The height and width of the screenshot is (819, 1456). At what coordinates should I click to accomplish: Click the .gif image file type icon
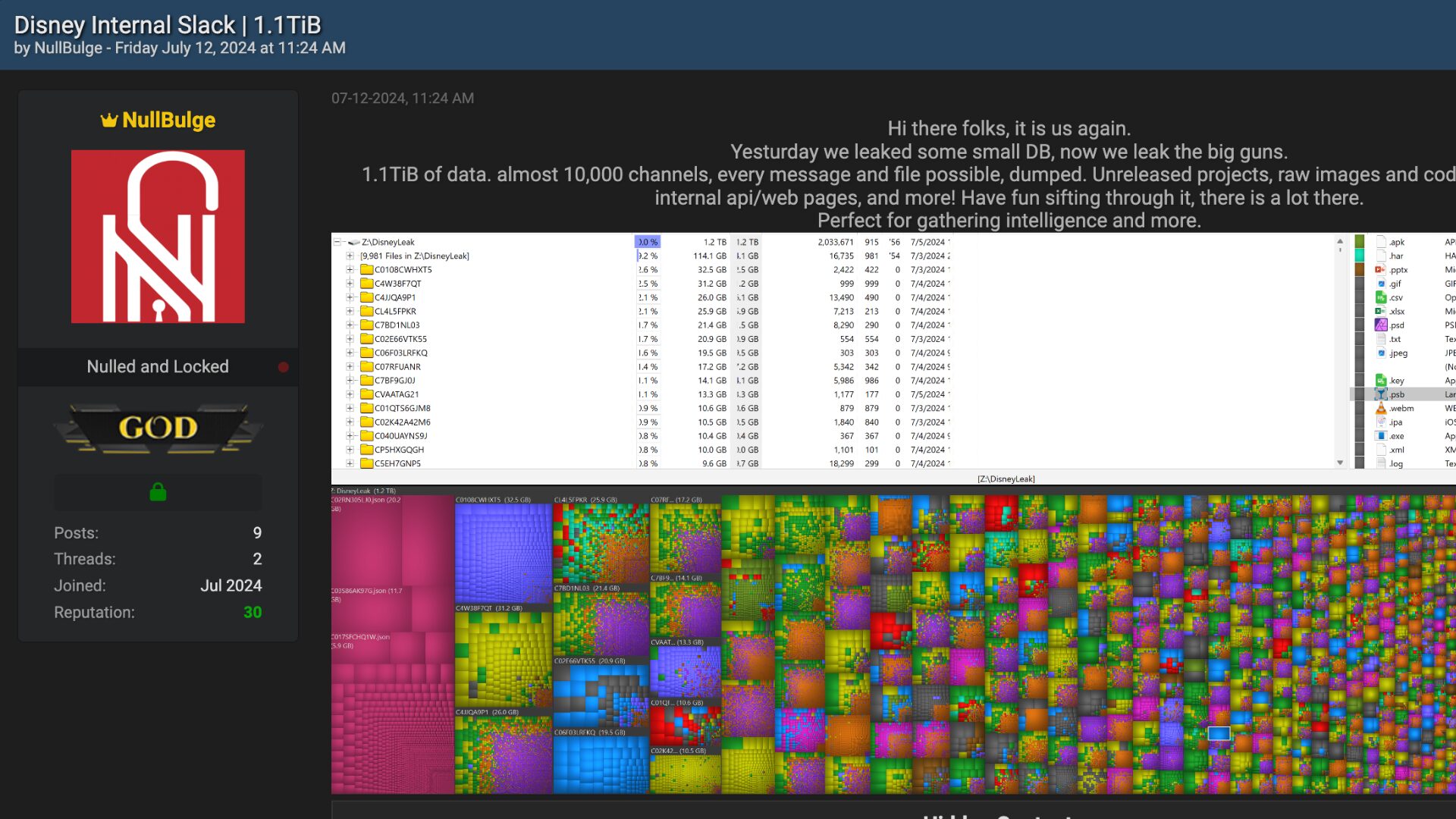coord(1381,284)
